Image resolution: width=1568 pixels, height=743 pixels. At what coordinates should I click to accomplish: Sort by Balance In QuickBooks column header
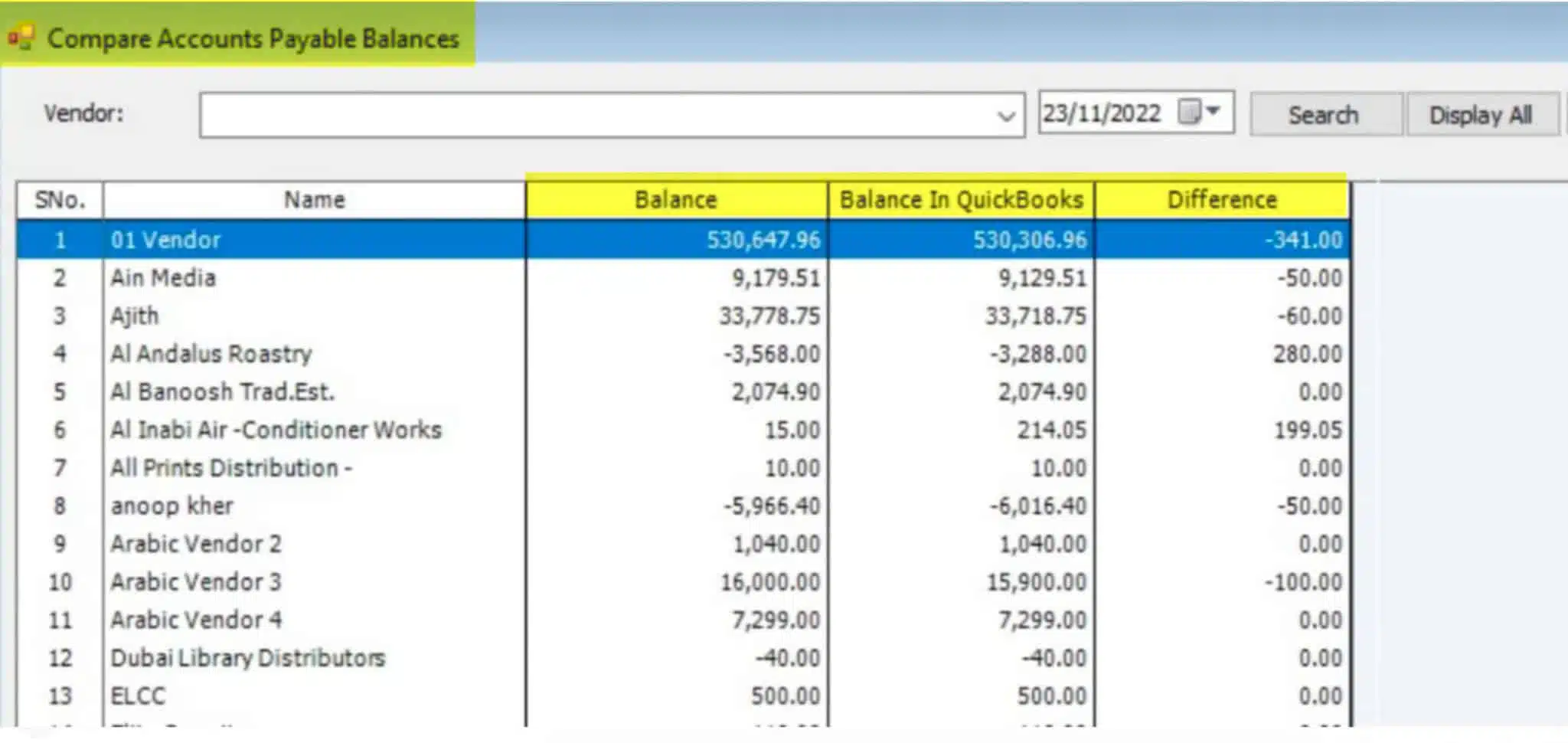961,200
